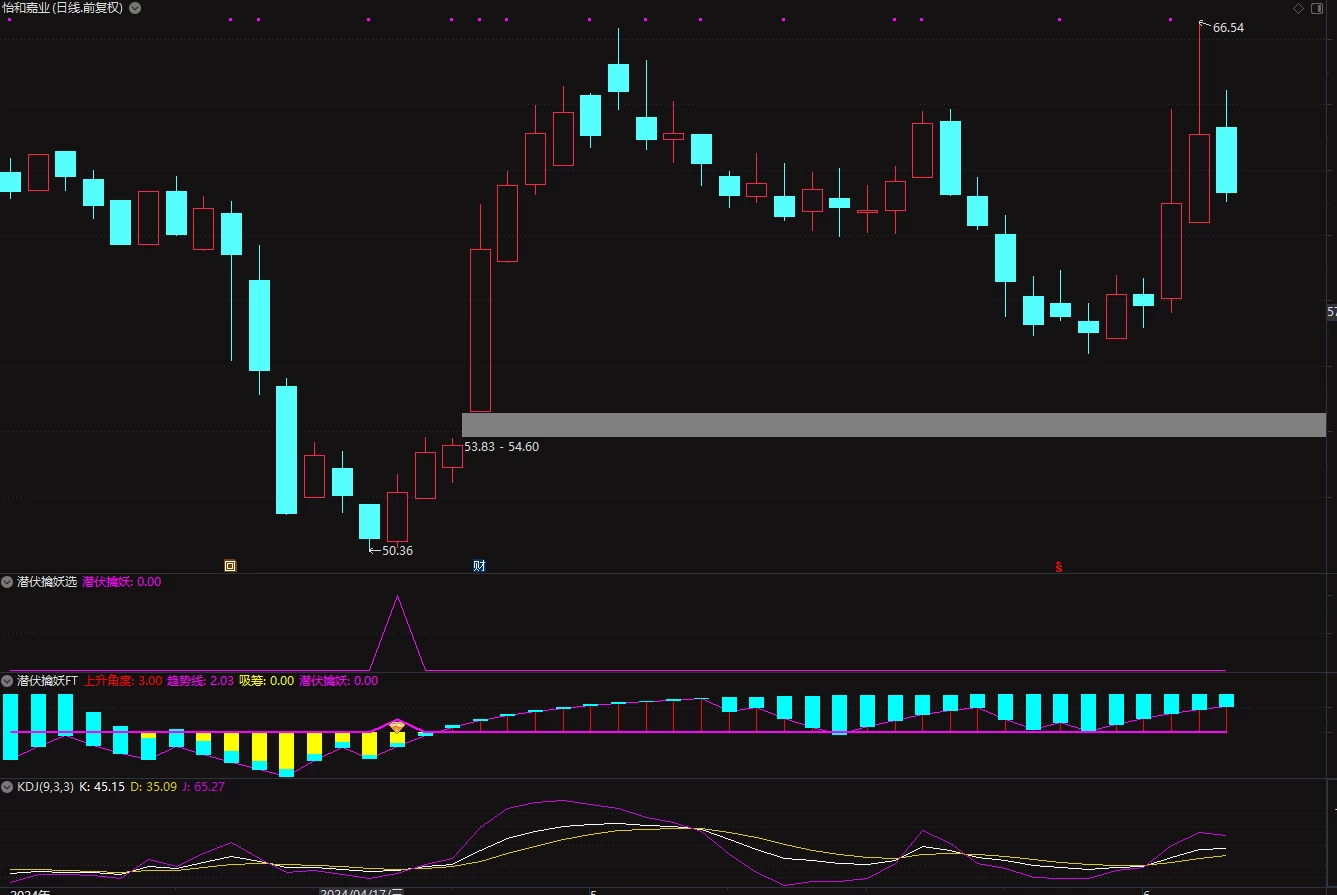Click the 53.83 - 54.60 gap label

coord(502,447)
